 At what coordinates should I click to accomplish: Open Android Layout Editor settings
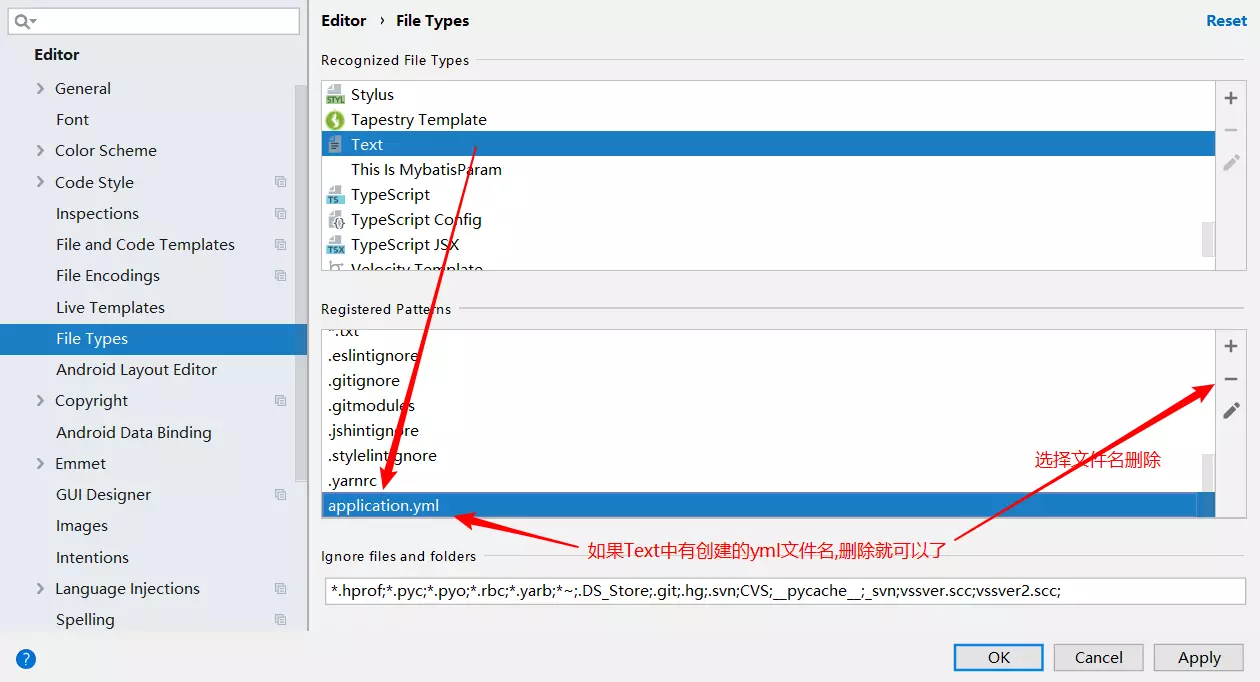click(x=136, y=369)
